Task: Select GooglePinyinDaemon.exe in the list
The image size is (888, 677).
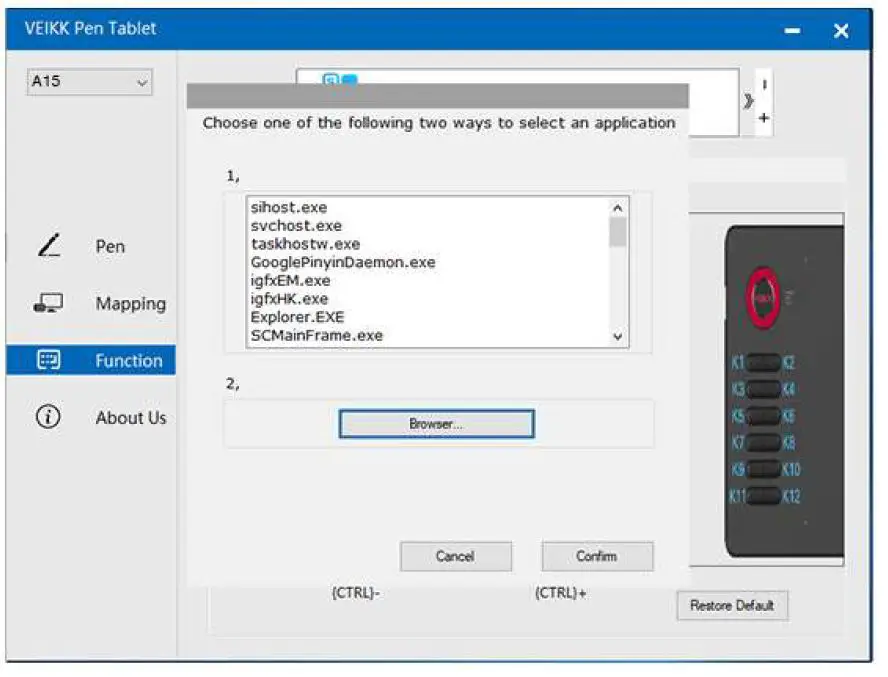Action: click(343, 262)
